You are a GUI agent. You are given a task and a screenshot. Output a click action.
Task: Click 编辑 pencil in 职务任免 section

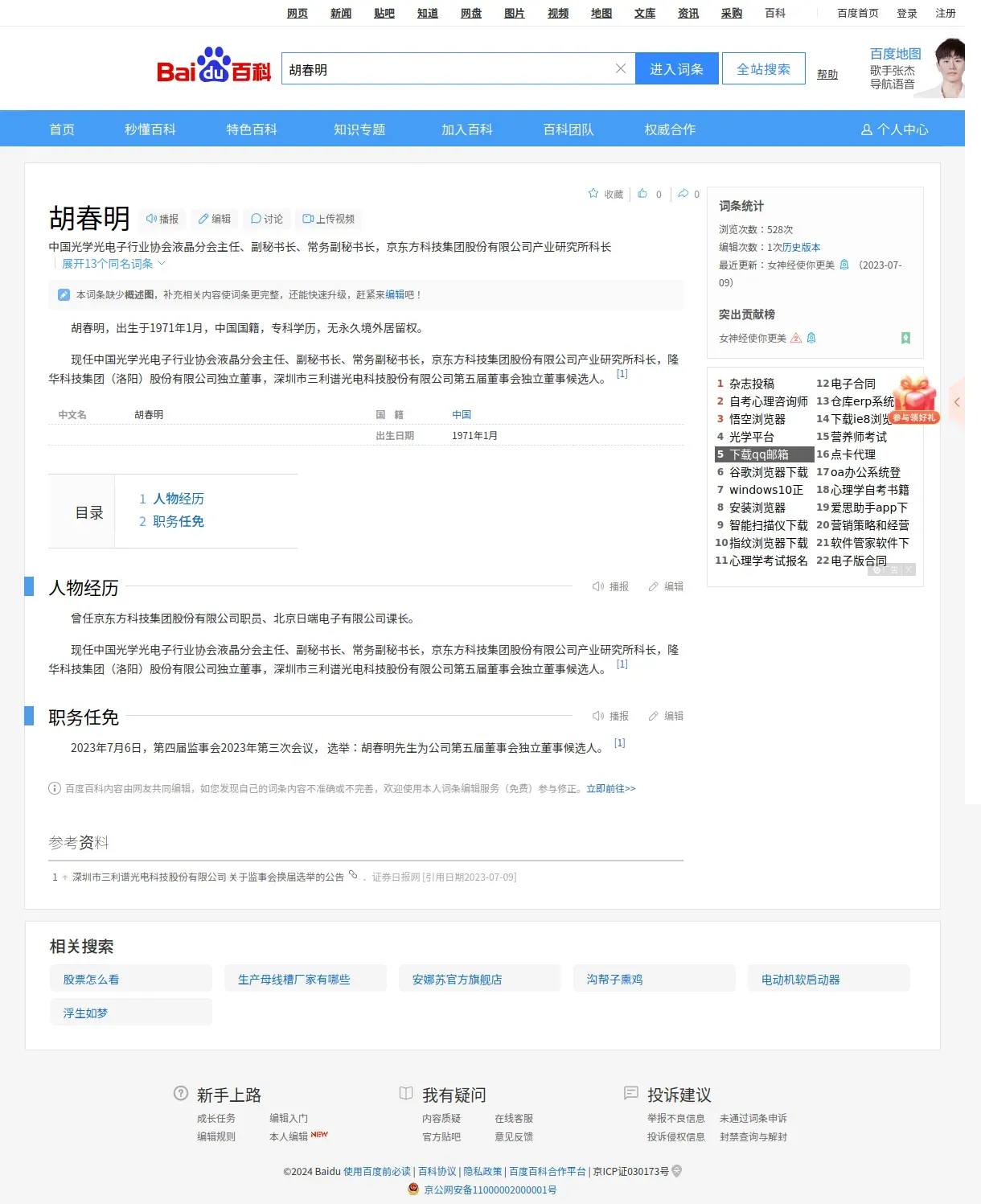(x=666, y=716)
